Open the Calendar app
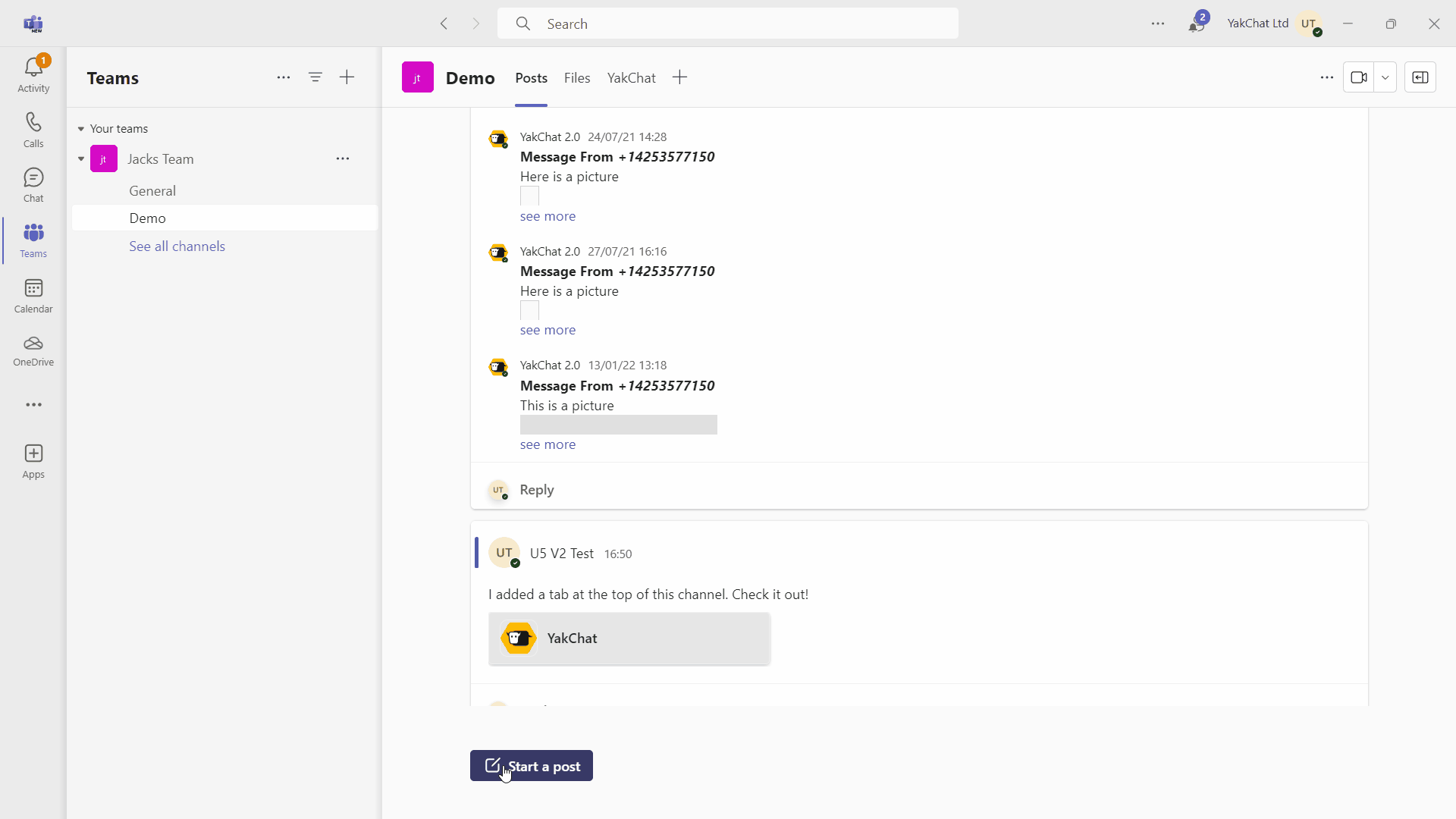This screenshot has height=819, width=1456. click(x=33, y=296)
